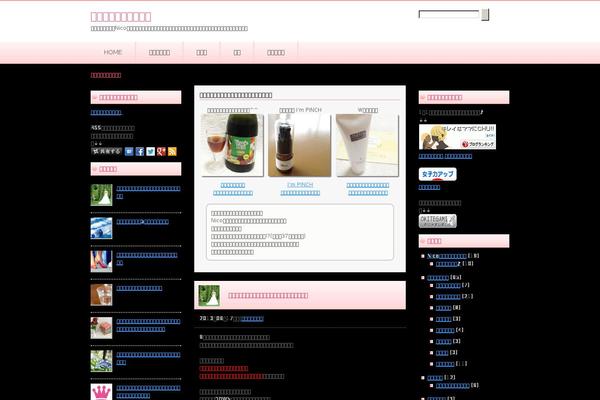Open the category link with count [4]

pos(445,331)
